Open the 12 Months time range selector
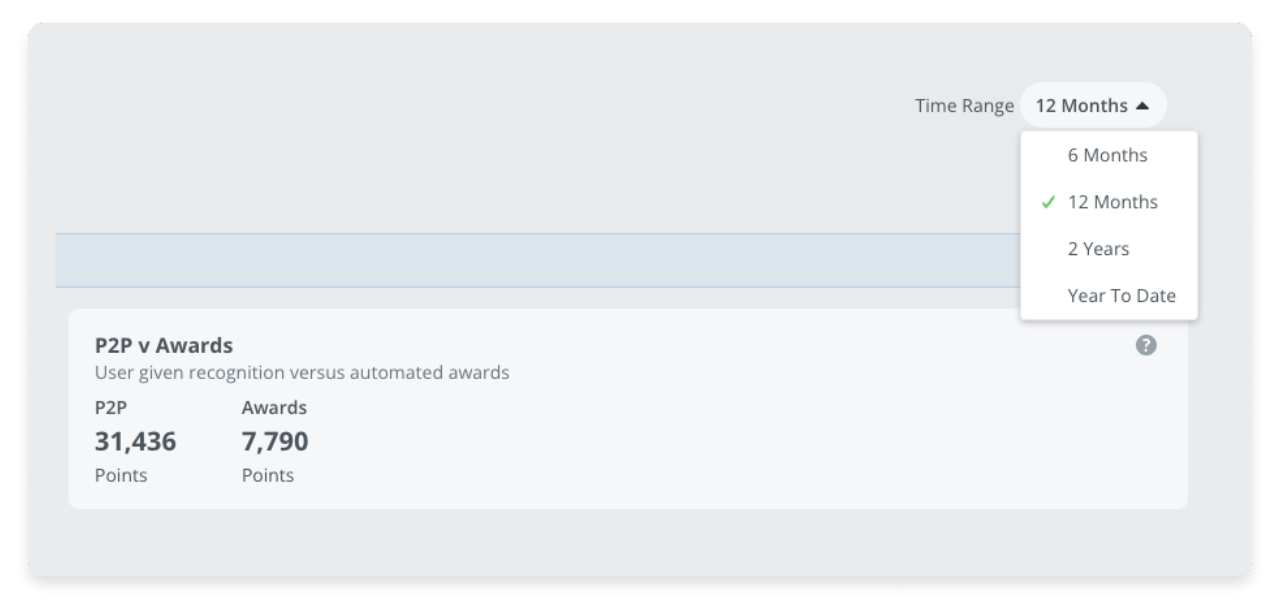Viewport: 1276px width, 612px height. [x=1092, y=105]
